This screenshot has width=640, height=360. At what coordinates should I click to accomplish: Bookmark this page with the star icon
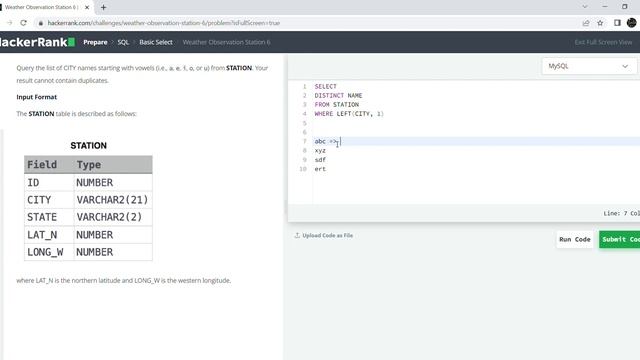click(x=600, y=23)
